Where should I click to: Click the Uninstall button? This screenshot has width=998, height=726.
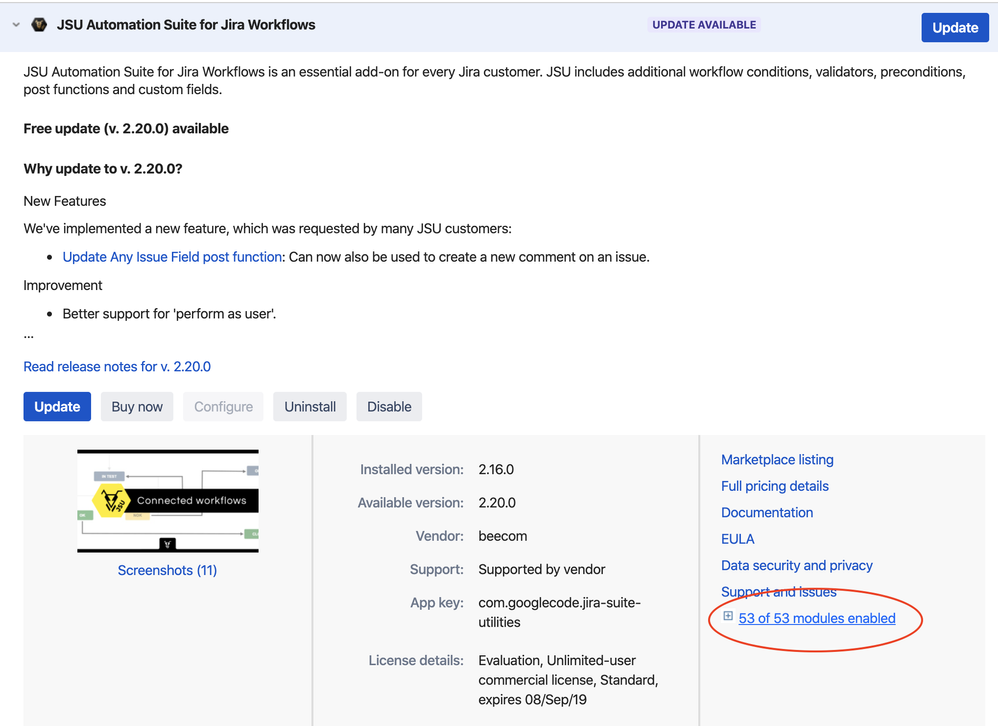click(x=310, y=407)
